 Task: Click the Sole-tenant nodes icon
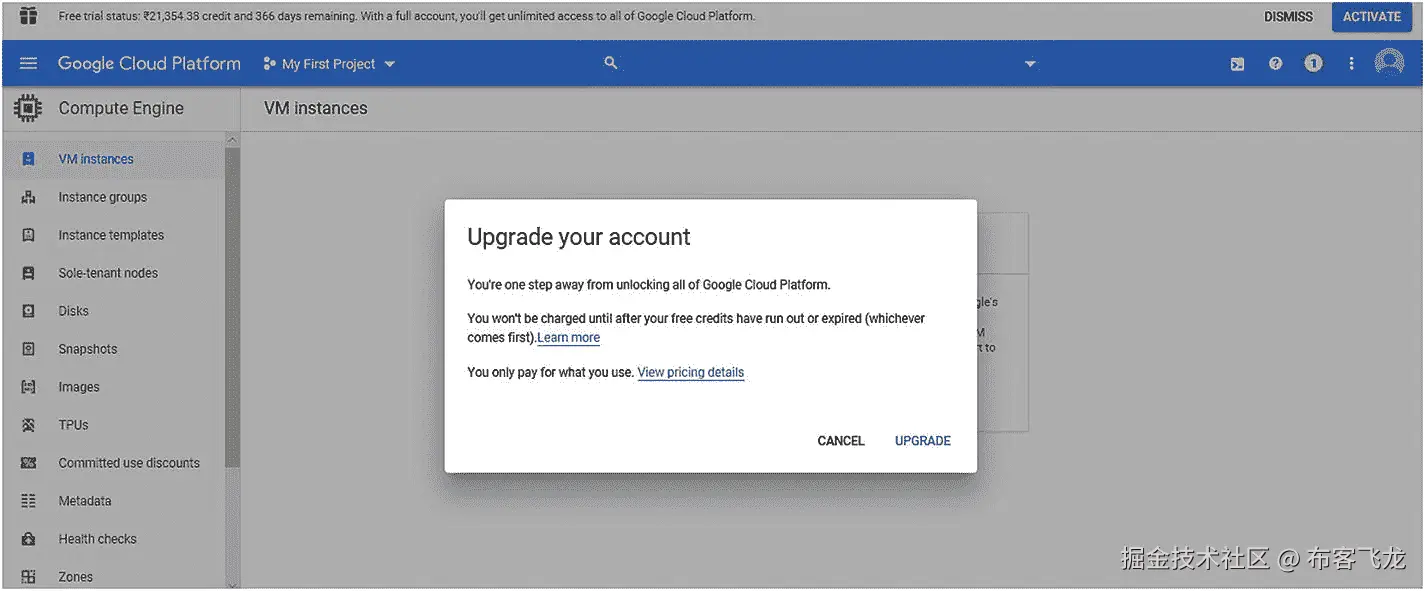point(28,273)
